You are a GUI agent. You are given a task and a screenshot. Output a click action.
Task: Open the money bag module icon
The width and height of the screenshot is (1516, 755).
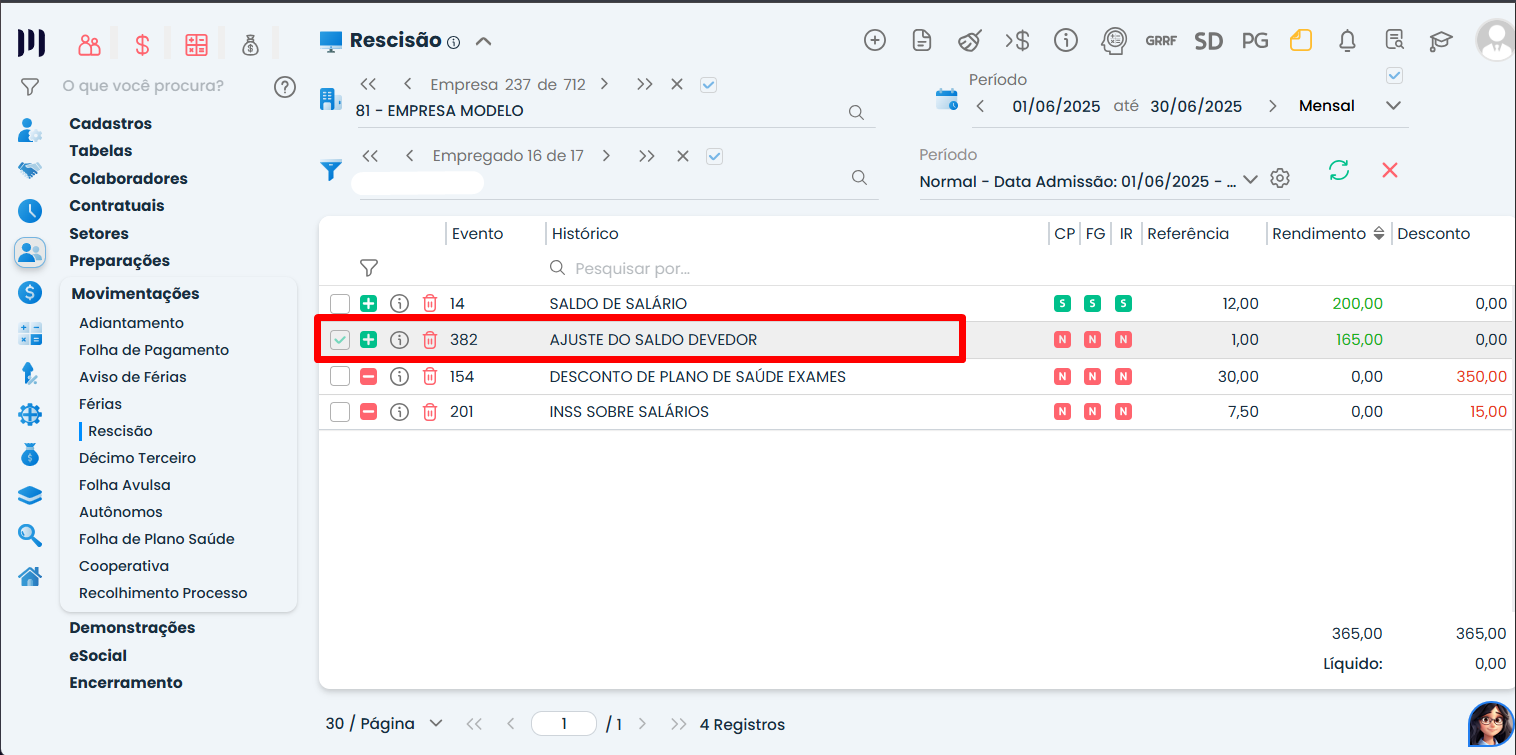tap(250, 45)
